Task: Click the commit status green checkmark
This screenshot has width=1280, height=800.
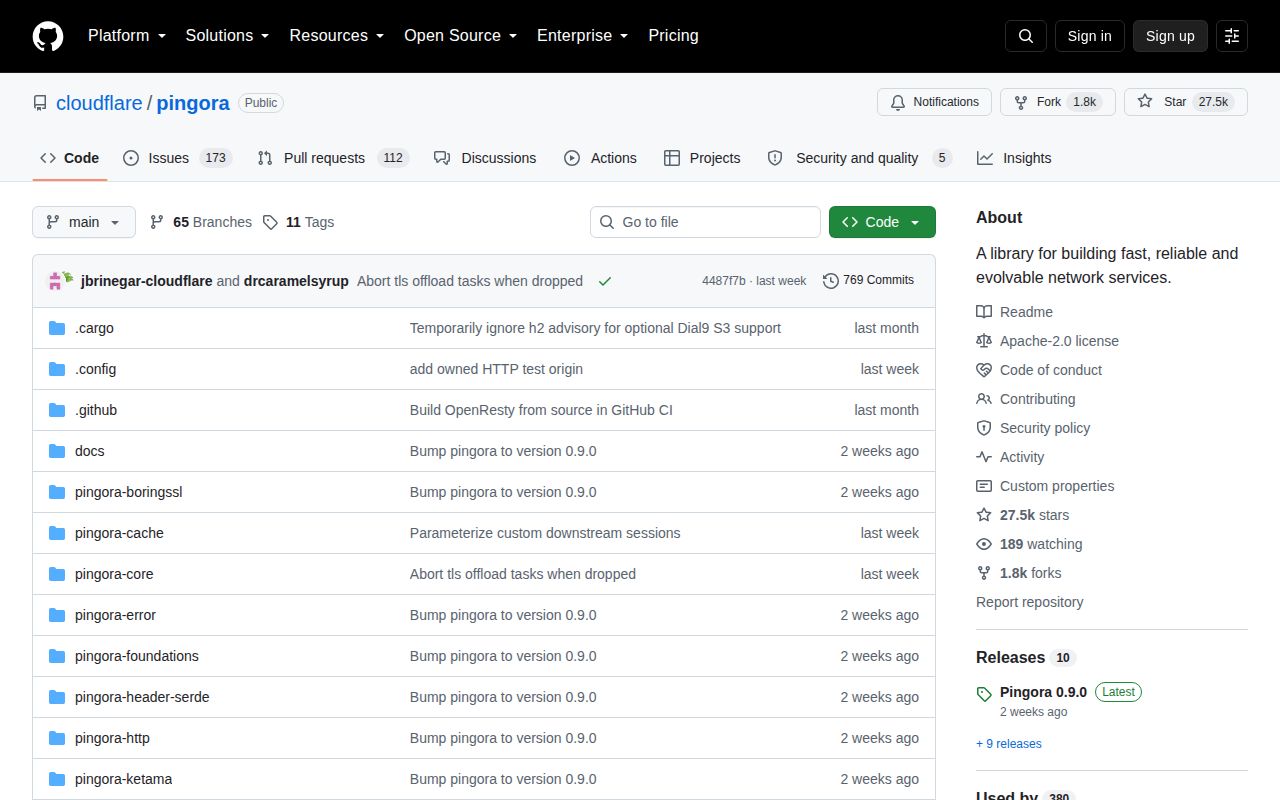Action: [x=605, y=281]
